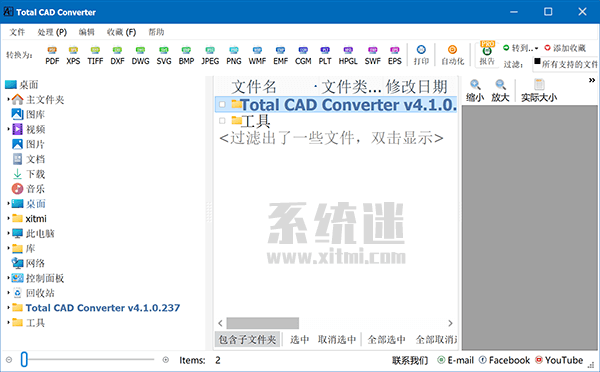Expand Total CAD Converter v4.1.0.237 tree node
Image resolution: width=600 pixels, height=372 pixels.
point(8,308)
